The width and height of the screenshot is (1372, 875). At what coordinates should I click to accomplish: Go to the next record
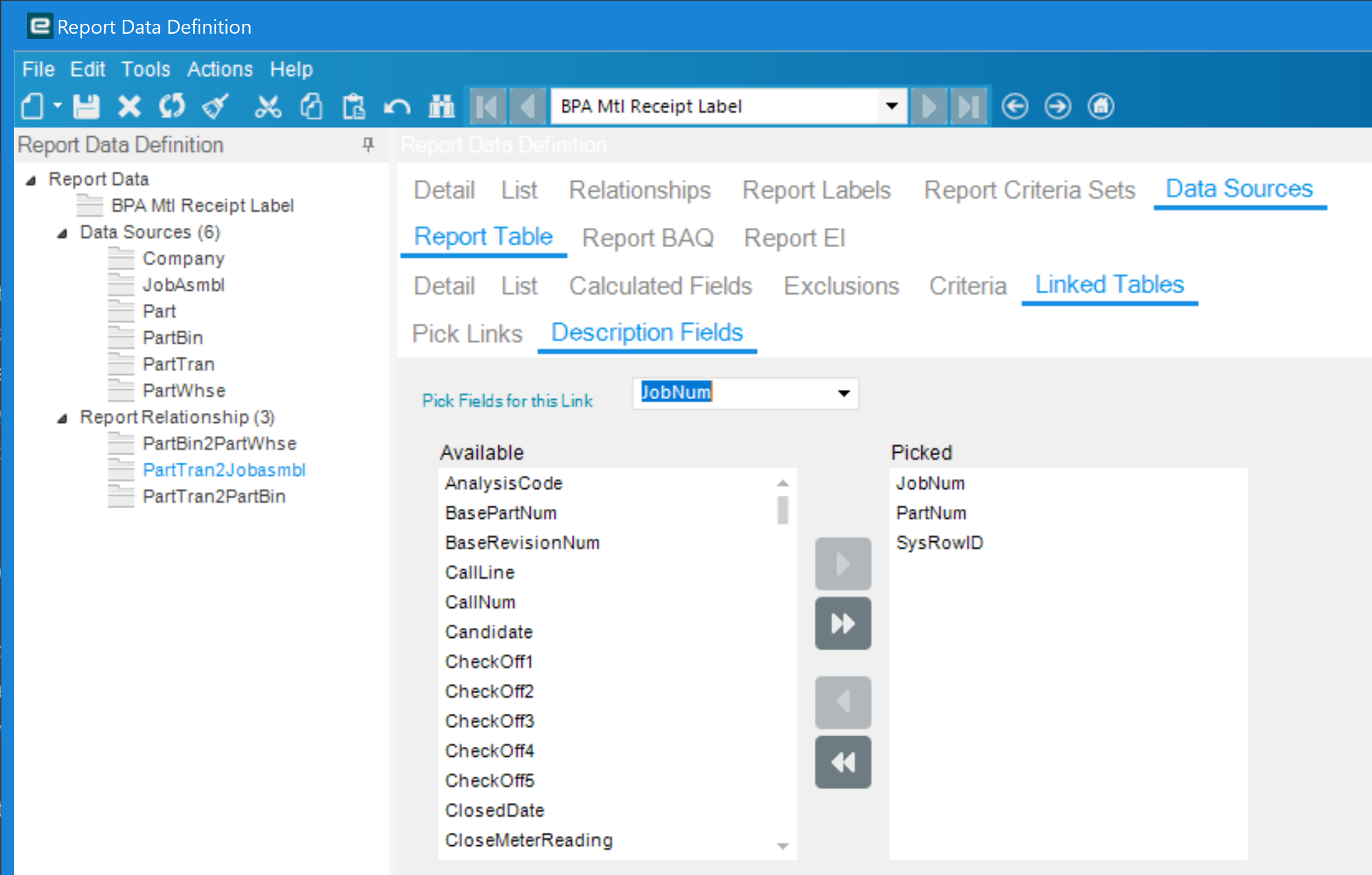tap(929, 106)
